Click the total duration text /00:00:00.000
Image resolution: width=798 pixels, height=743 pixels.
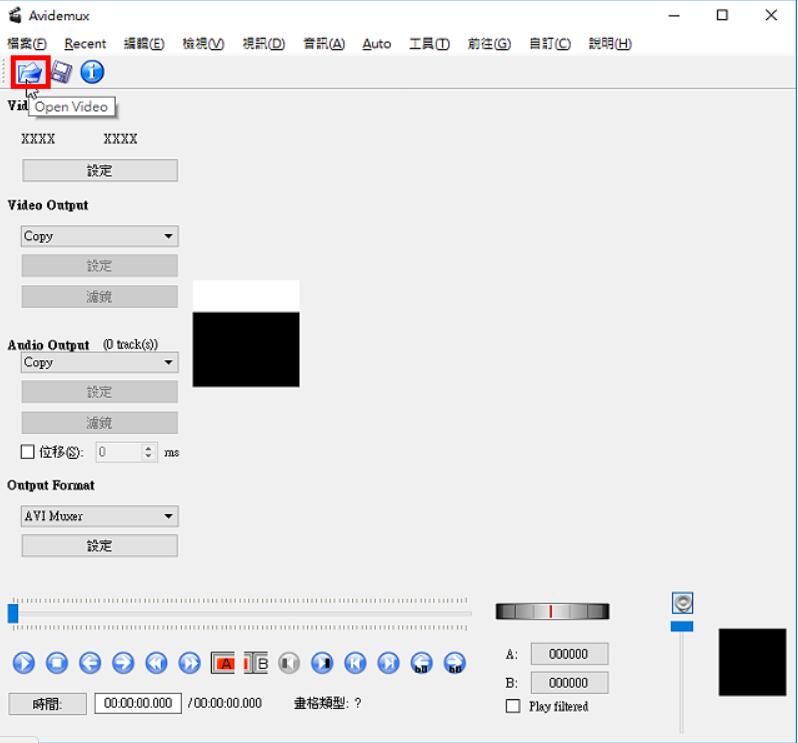point(224,703)
